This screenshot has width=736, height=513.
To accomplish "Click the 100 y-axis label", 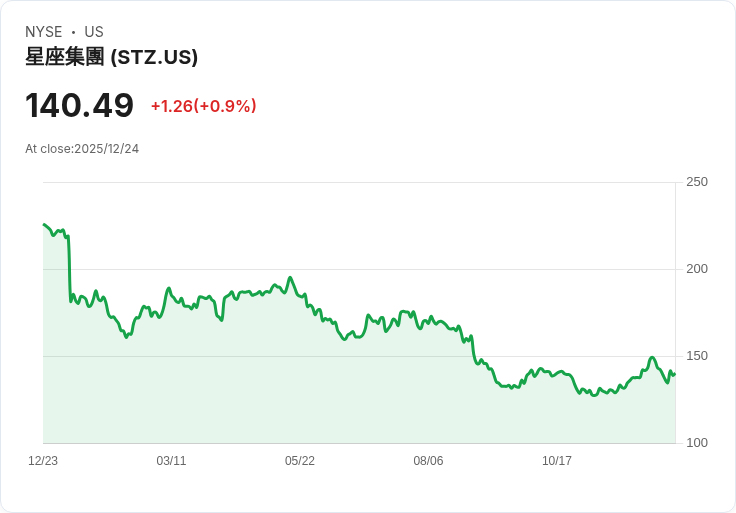I will (x=697, y=443).
